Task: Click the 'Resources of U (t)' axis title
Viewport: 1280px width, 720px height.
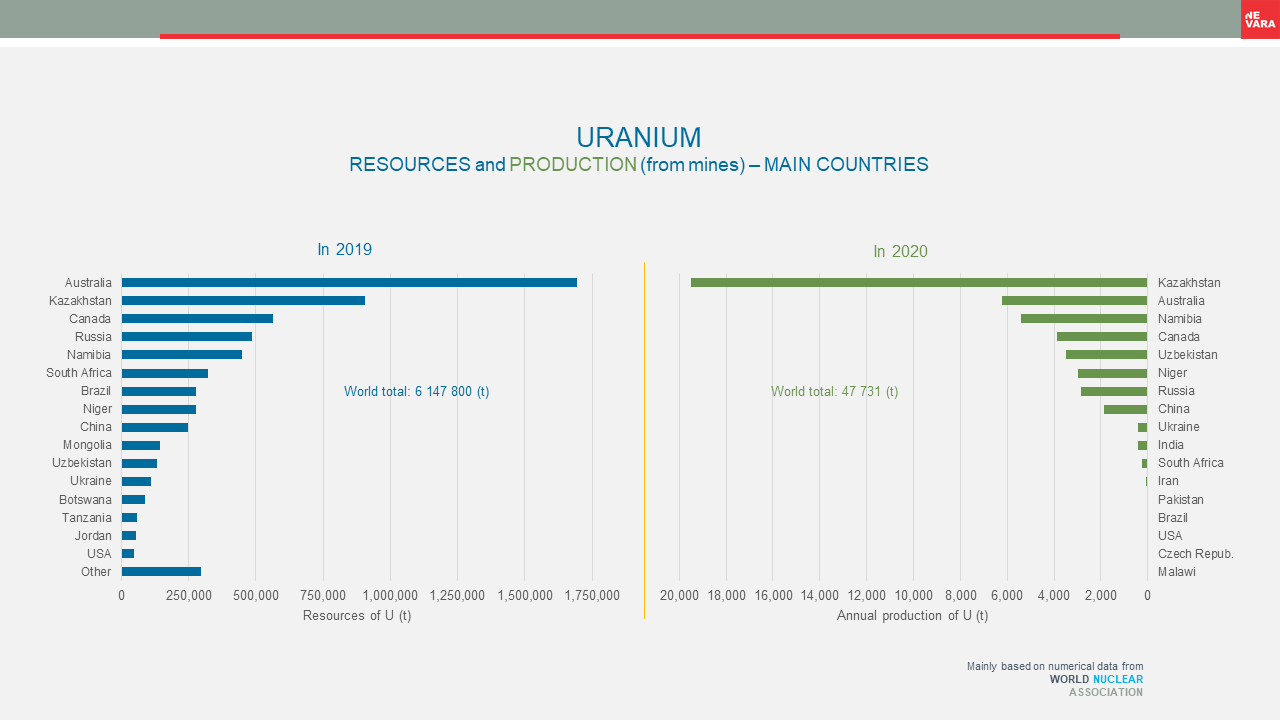Action: pos(357,616)
